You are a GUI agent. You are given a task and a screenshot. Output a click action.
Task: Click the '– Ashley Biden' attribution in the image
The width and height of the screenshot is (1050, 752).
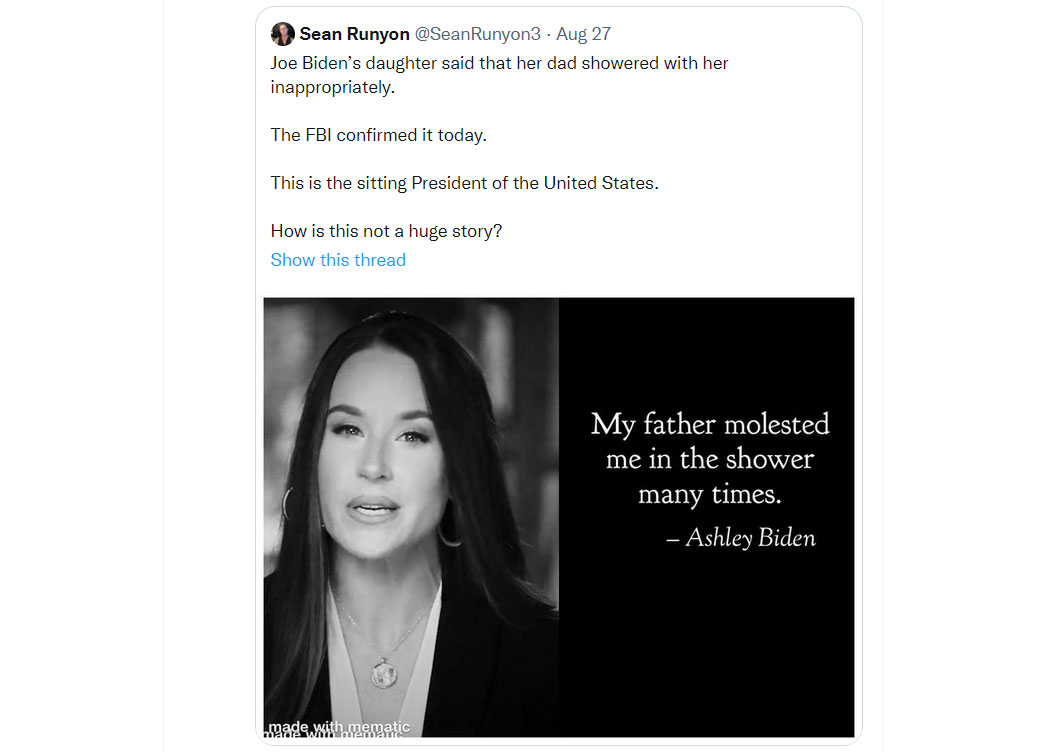point(741,538)
